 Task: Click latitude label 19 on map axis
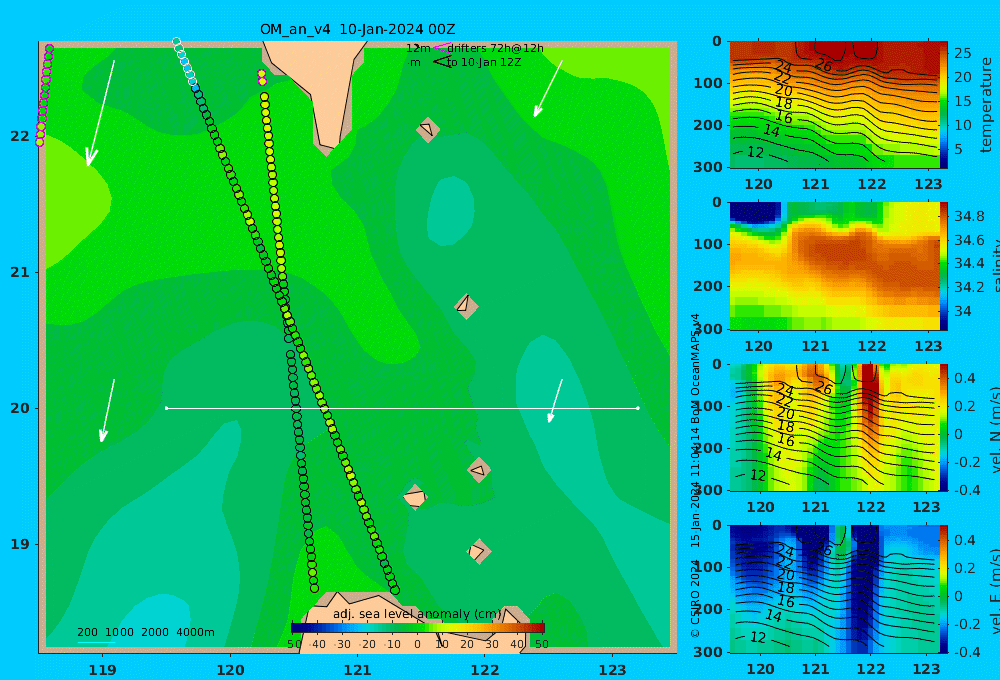coord(19,544)
